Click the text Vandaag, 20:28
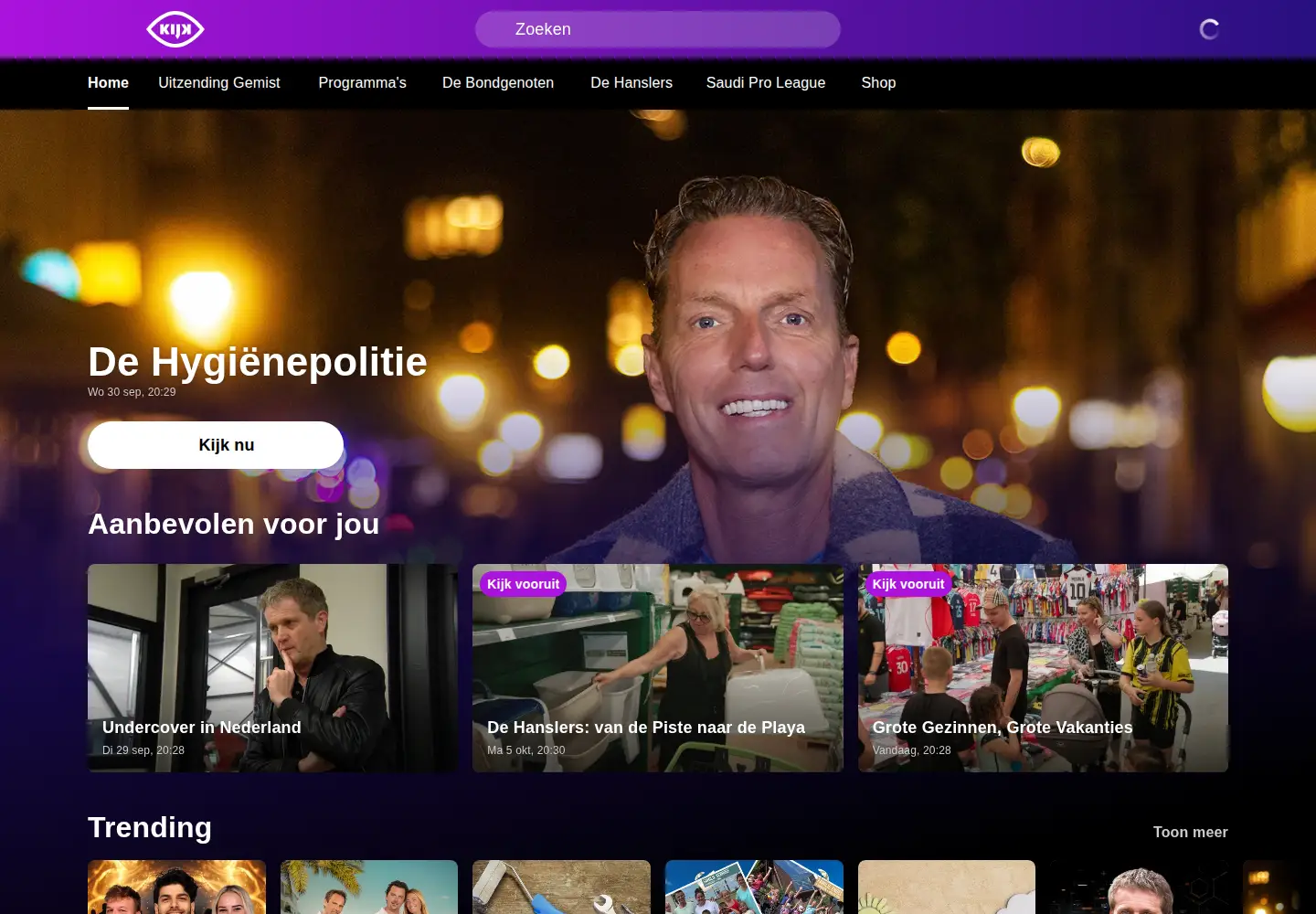The height and width of the screenshot is (914, 1316). click(911, 750)
